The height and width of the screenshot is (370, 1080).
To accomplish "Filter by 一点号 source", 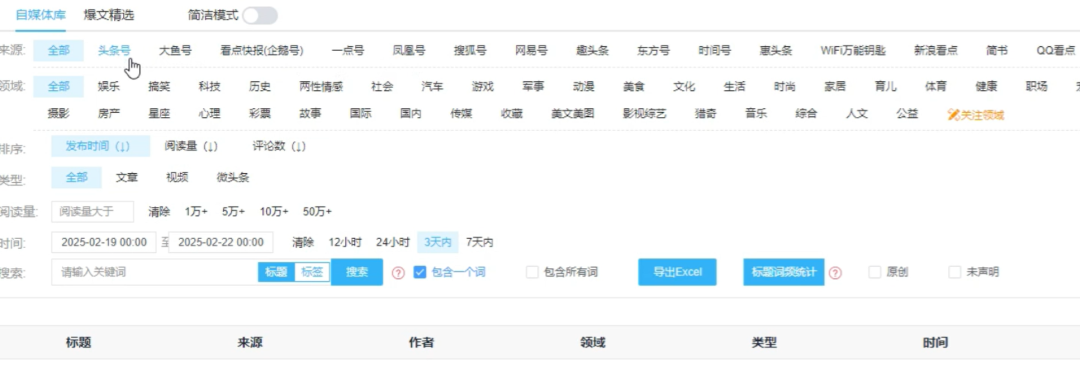I will coord(348,50).
